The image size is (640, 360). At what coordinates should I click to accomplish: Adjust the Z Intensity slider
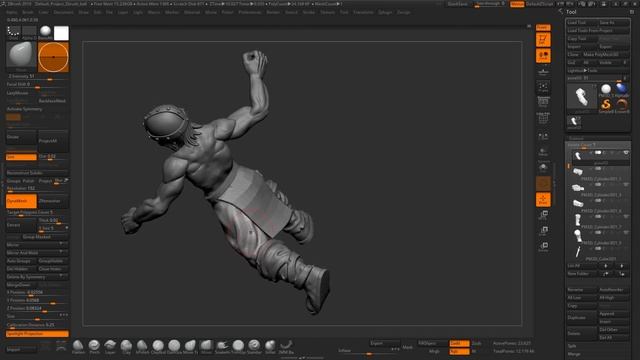(37, 76)
